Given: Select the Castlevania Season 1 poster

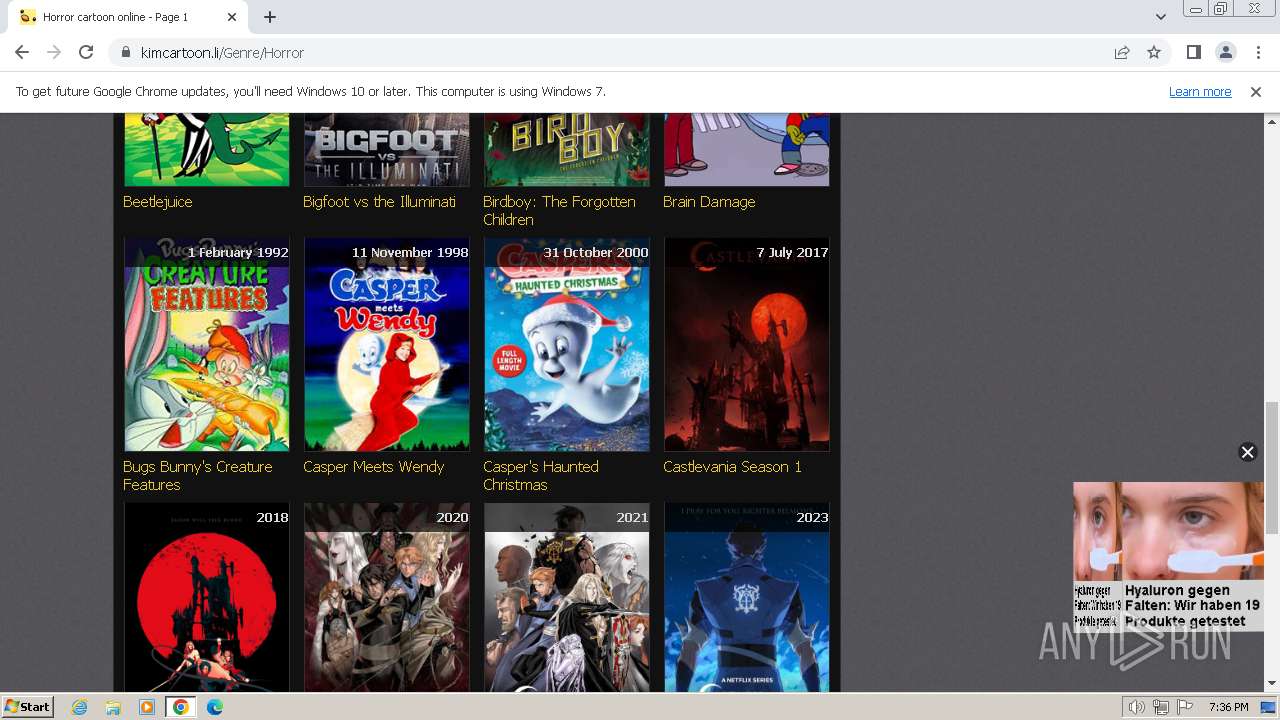Looking at the screenshot, I should (747, 345).
